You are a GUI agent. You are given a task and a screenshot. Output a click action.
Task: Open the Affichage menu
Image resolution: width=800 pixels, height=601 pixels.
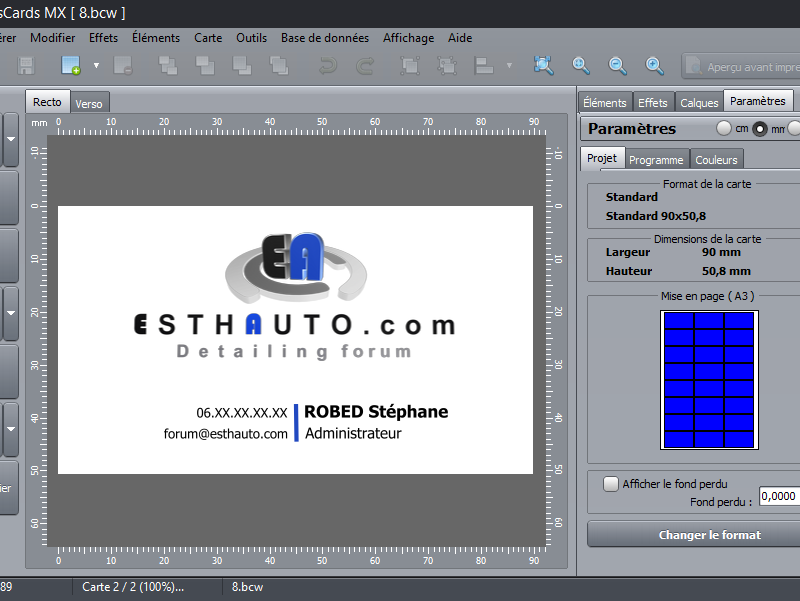[408, 38]
